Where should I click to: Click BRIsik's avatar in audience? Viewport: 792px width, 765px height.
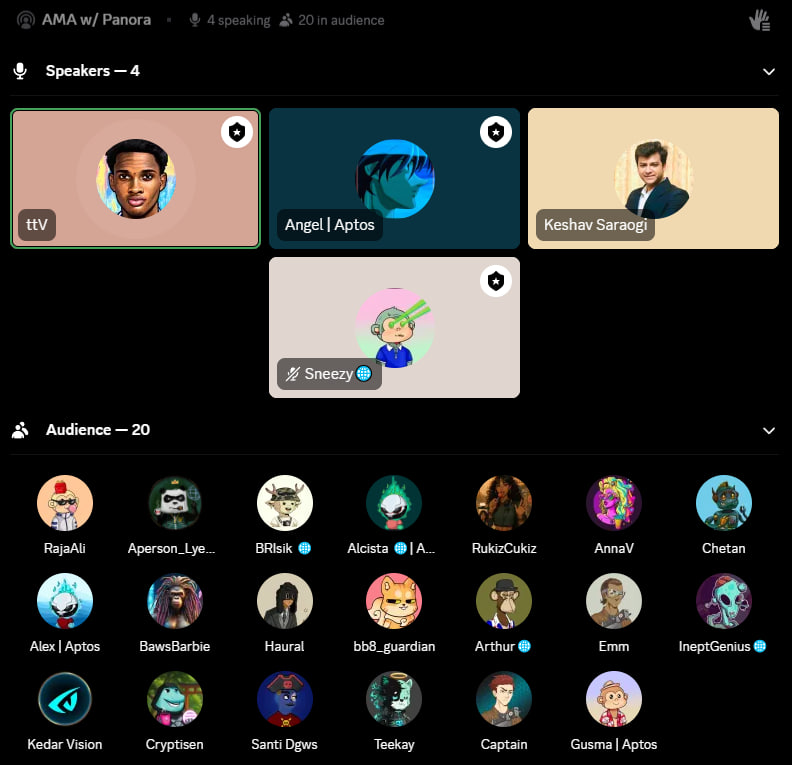pos(284,503)
